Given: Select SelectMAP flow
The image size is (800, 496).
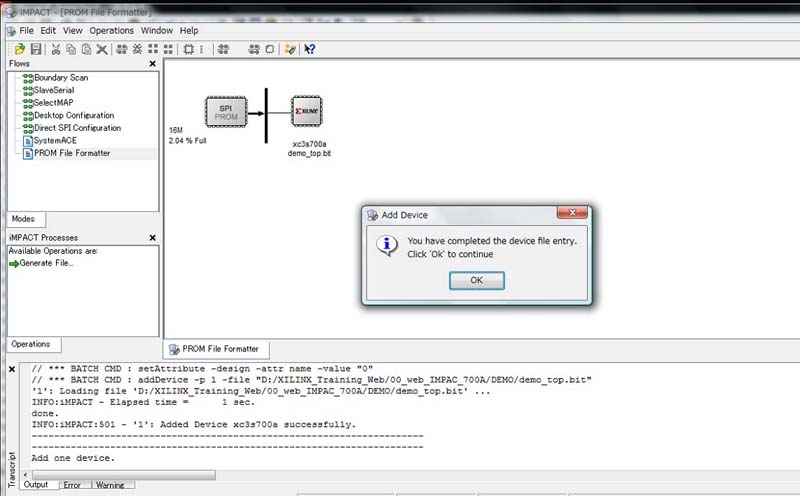Looking at the screenshot, I should (x=53, y=103).
